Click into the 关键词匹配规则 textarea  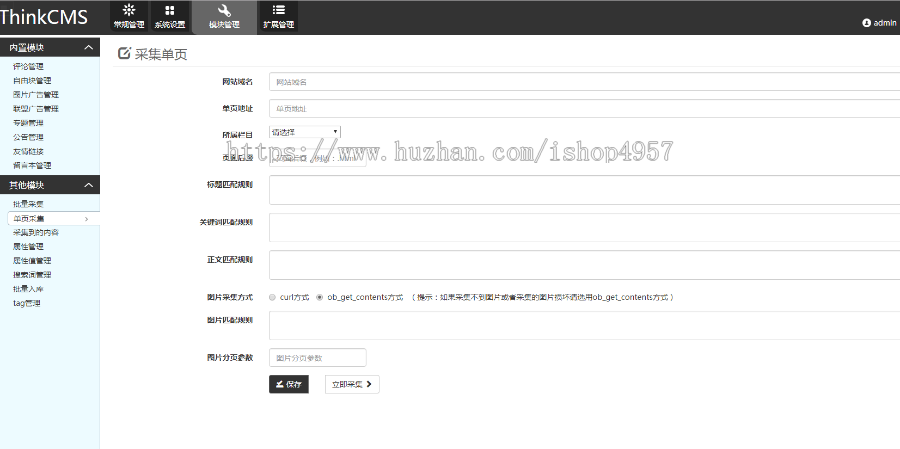pyautogui.click(x=584, y=227)
